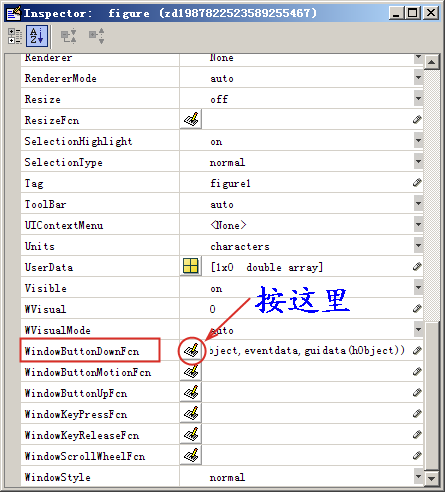Click the pencil icon in Tag row
The image size is (445, 492).
(x=417, y=182)
